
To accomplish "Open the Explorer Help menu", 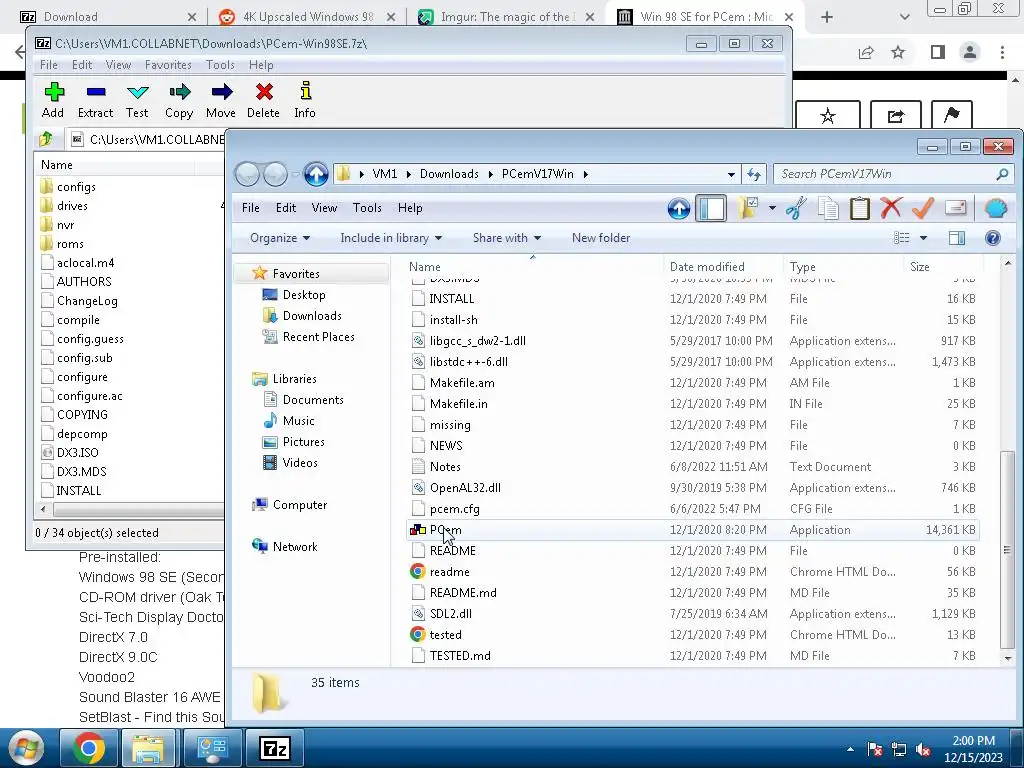I will click(410, 208).
